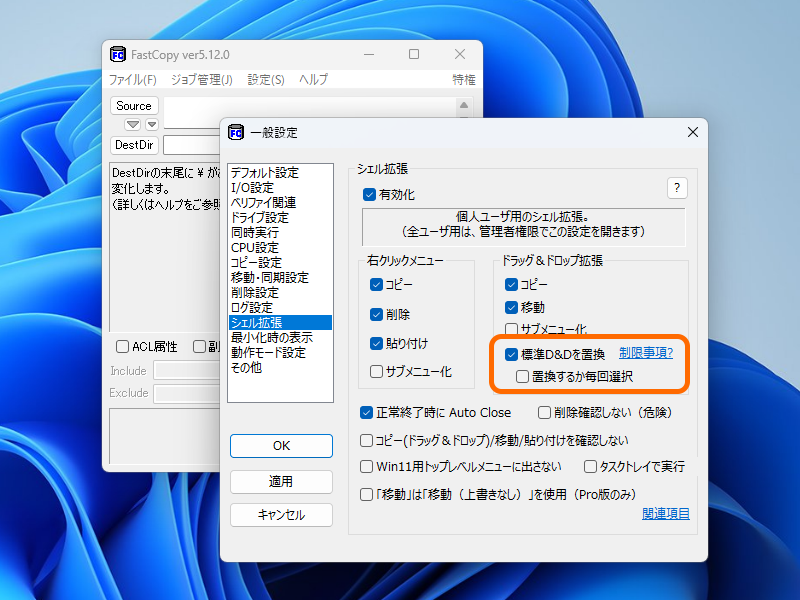This screenshot has height=600, width=800.
Task: Click the Include input field
Action: pos(187,370)
